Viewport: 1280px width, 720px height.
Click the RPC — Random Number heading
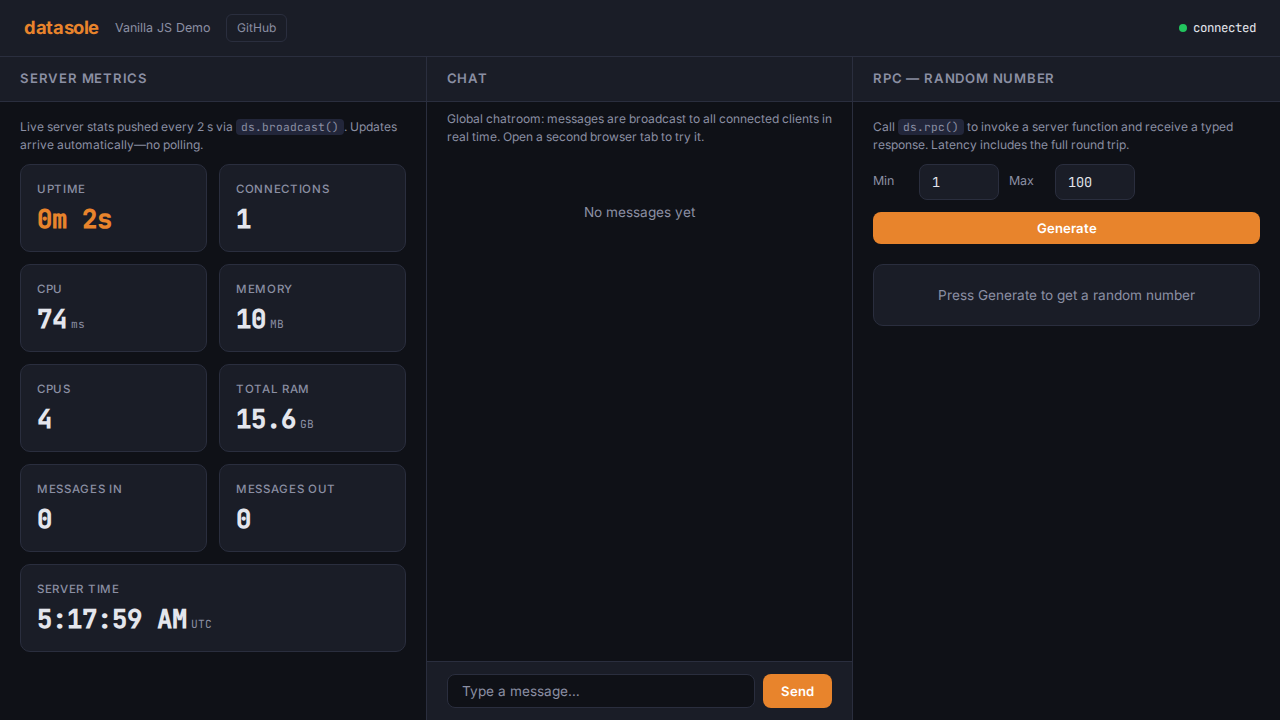pos(963,78)
